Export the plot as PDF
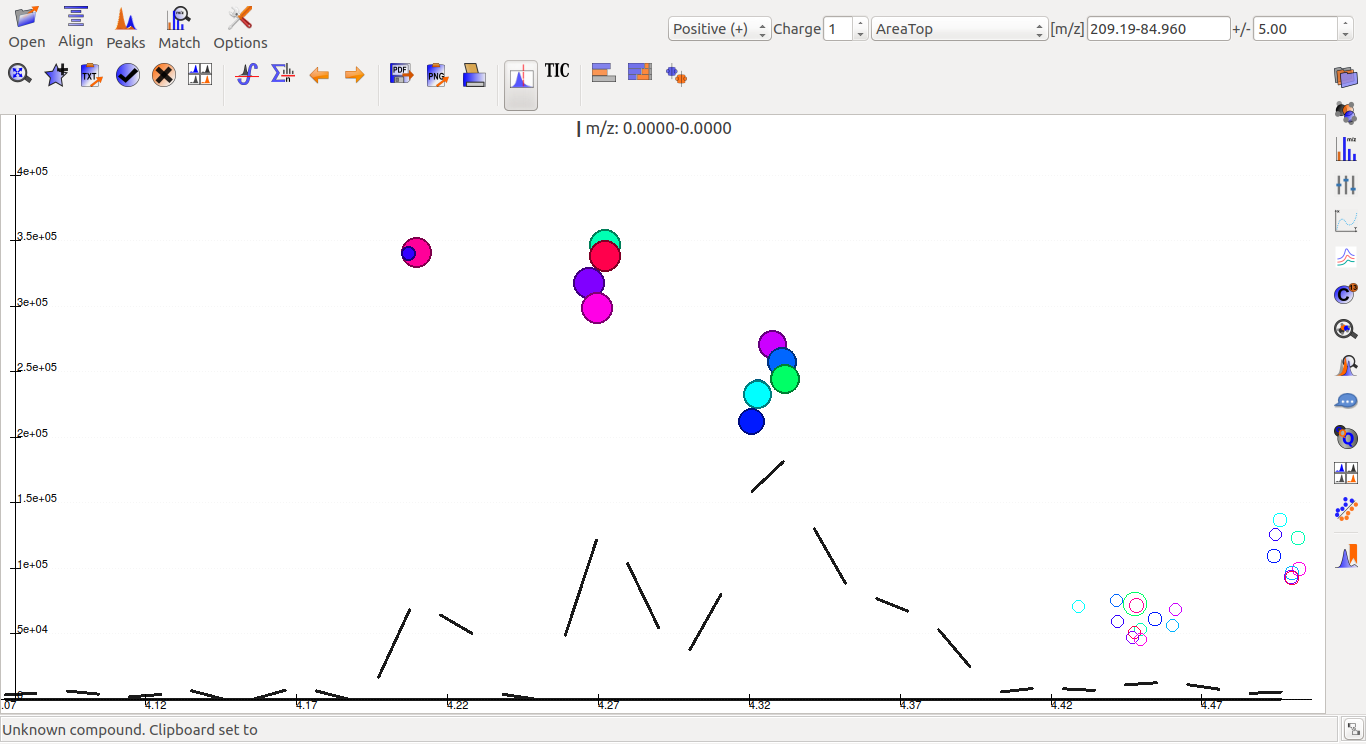The image size is (1366, 744). coord(401,73)
